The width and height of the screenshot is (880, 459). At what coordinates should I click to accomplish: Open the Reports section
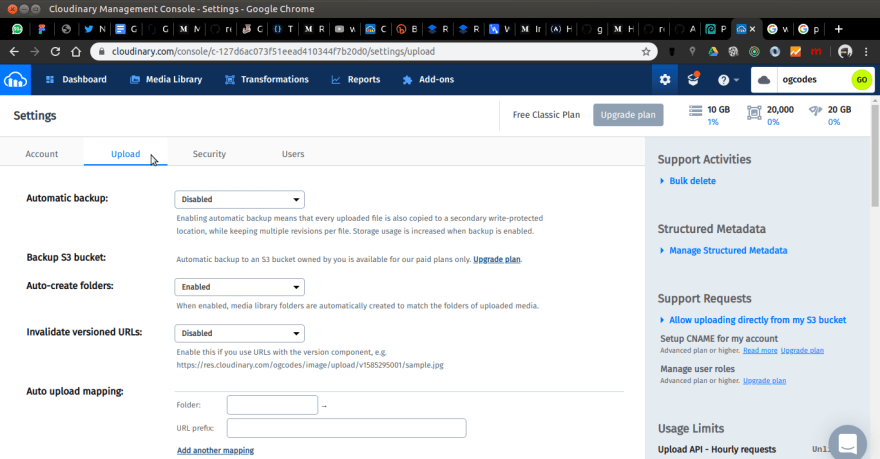(356, 80)
